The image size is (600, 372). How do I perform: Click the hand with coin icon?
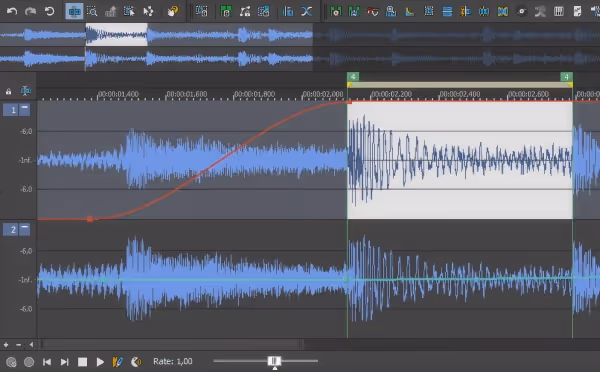[x=173, y=11]
